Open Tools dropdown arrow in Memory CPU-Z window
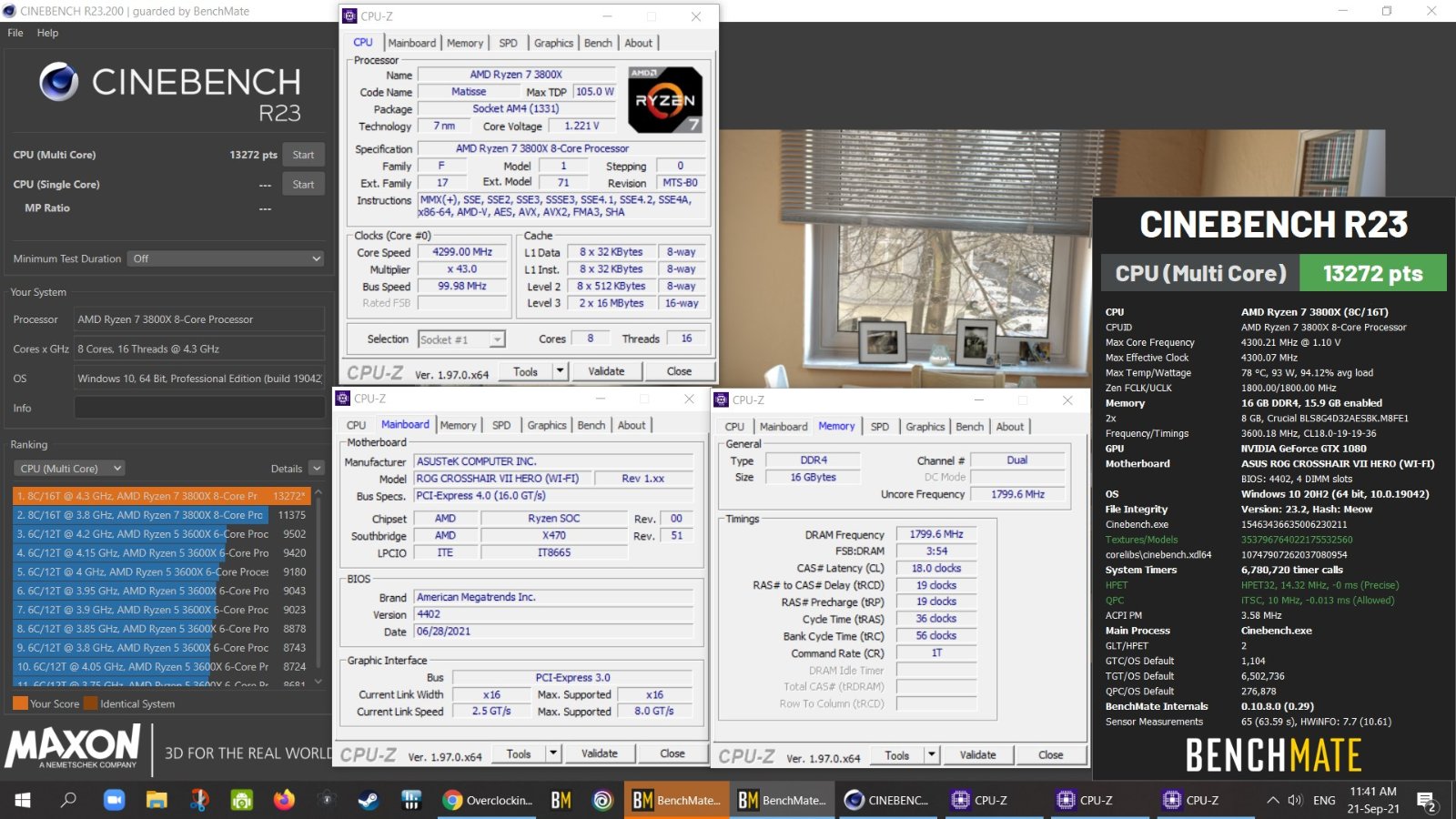The image size is (1456, 819). coord(932,755)
